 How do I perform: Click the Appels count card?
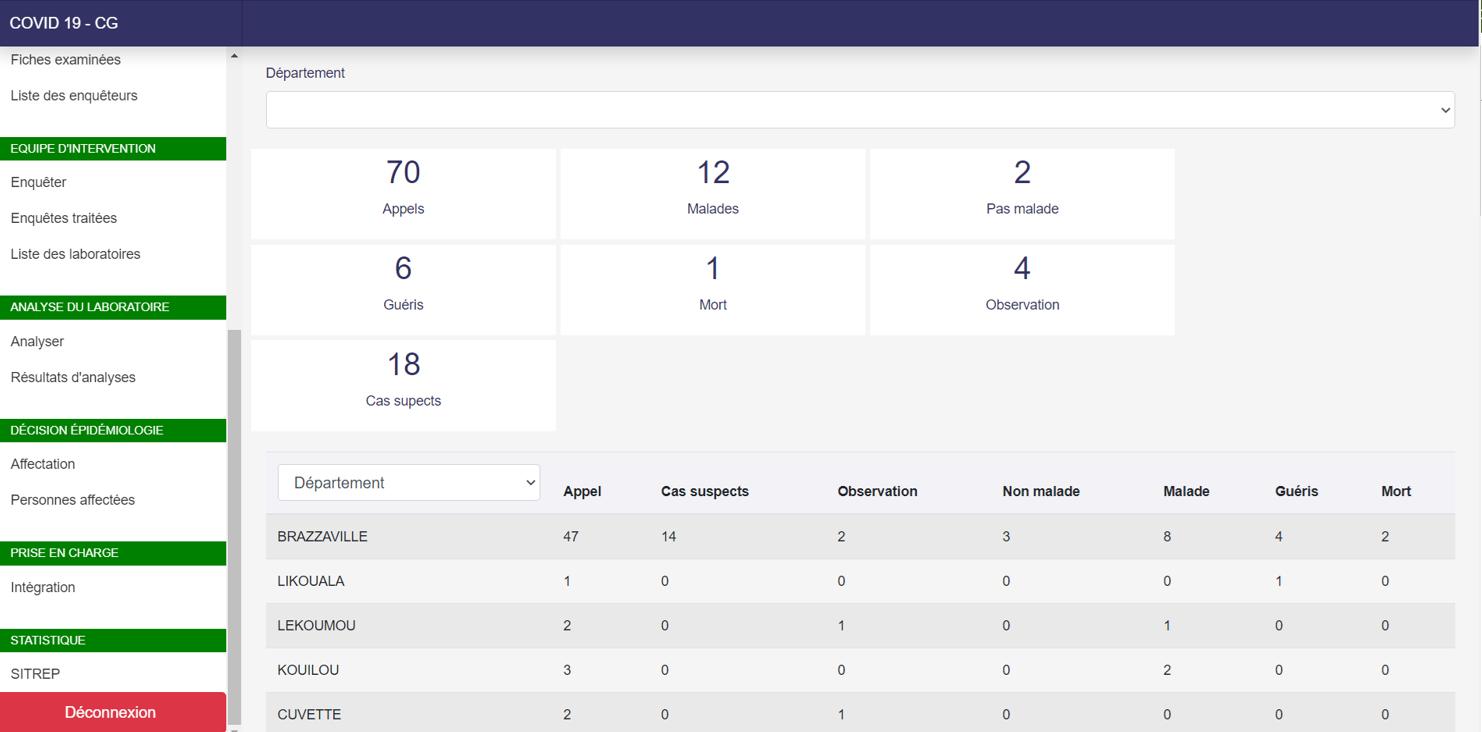pyautogui.click(x=403, y=193)
